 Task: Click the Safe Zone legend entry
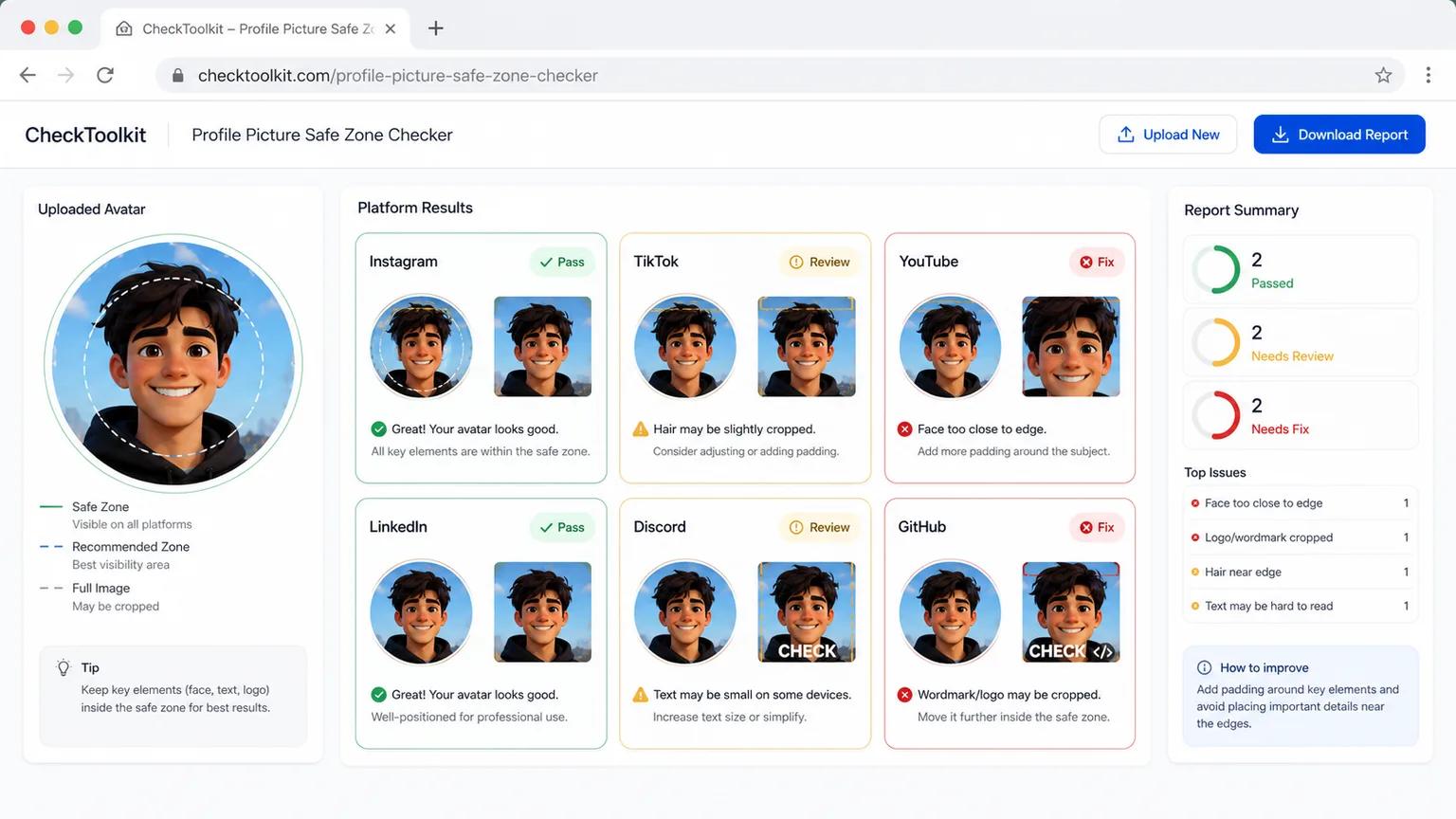[x=116, y=515]
